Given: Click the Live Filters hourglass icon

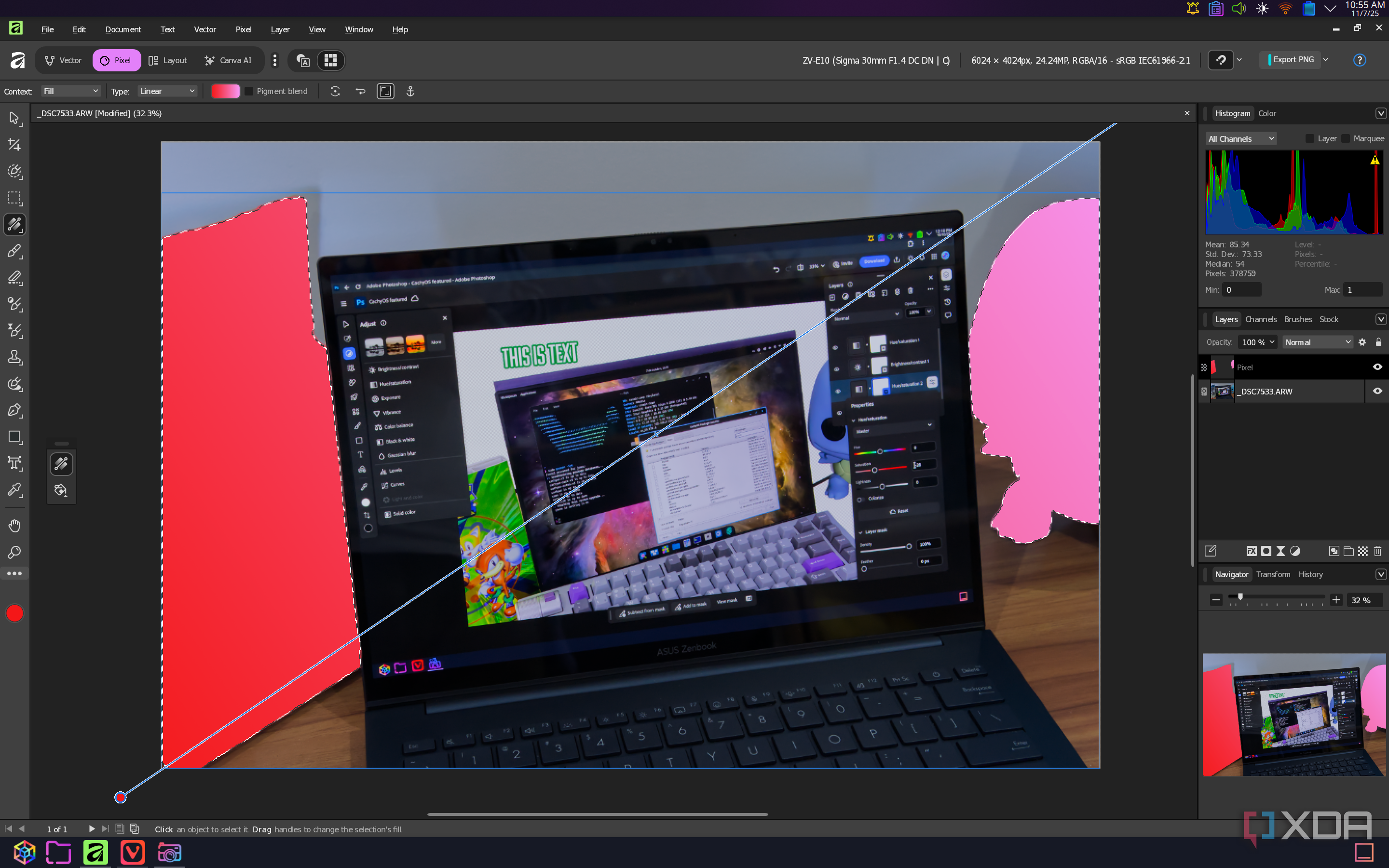Looking at the screenshot, I should (x=1280, y=551).
